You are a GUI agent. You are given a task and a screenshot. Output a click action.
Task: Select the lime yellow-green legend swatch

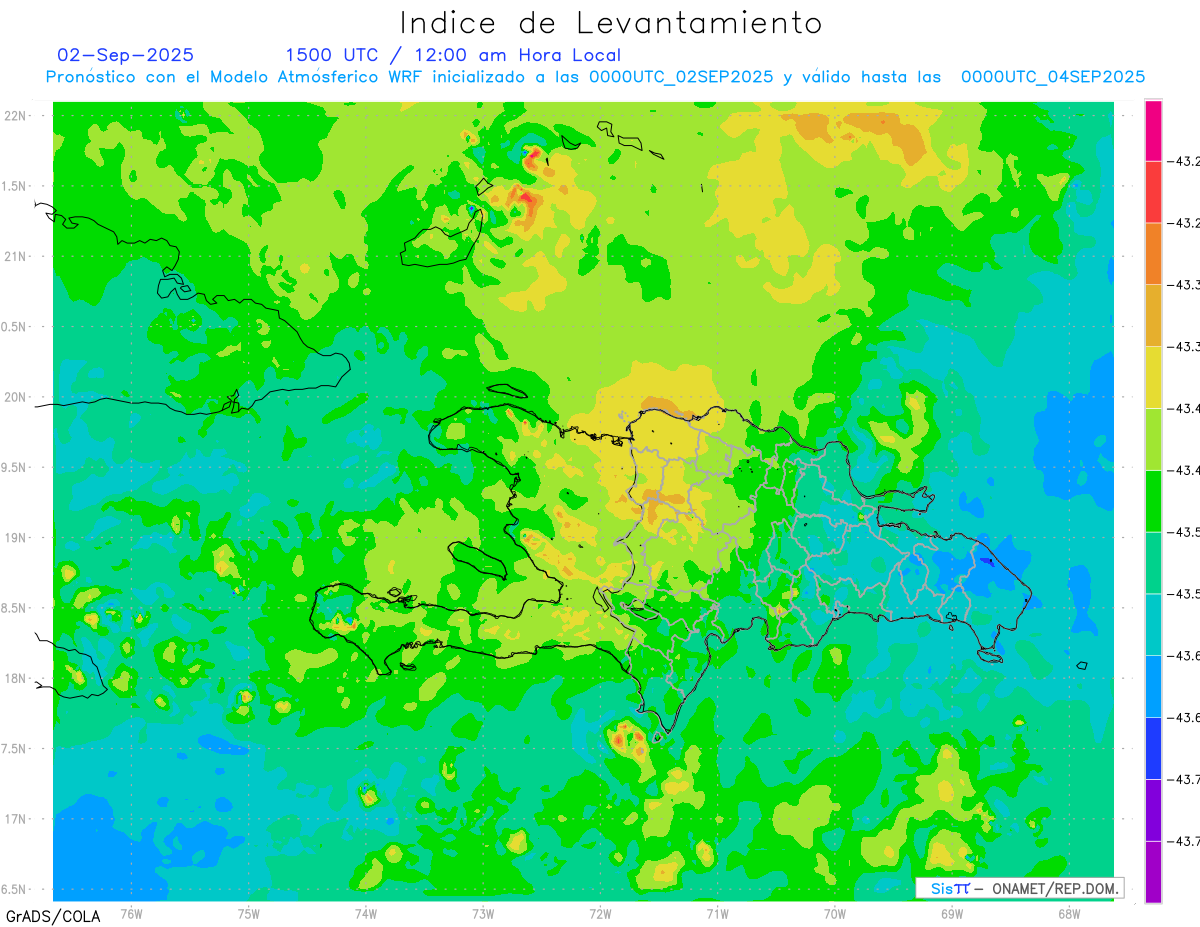tap(1153, 439)
